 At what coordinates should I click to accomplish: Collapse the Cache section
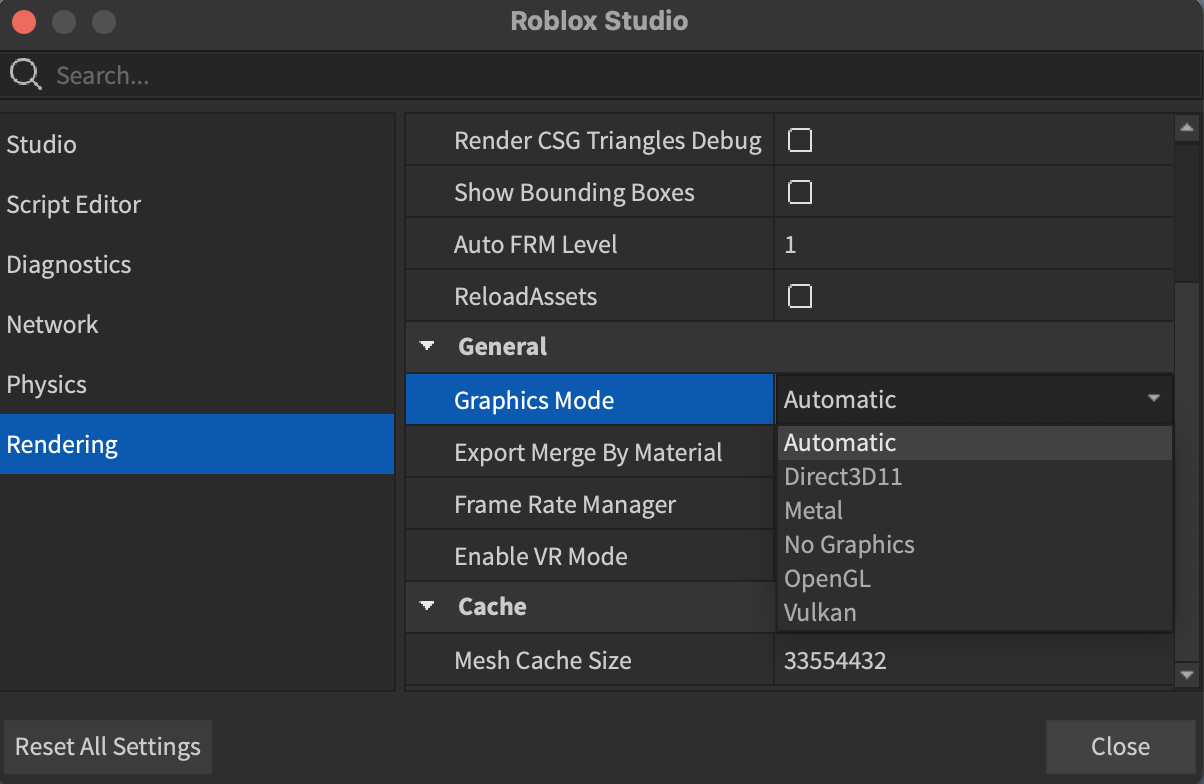click(427, 606)
